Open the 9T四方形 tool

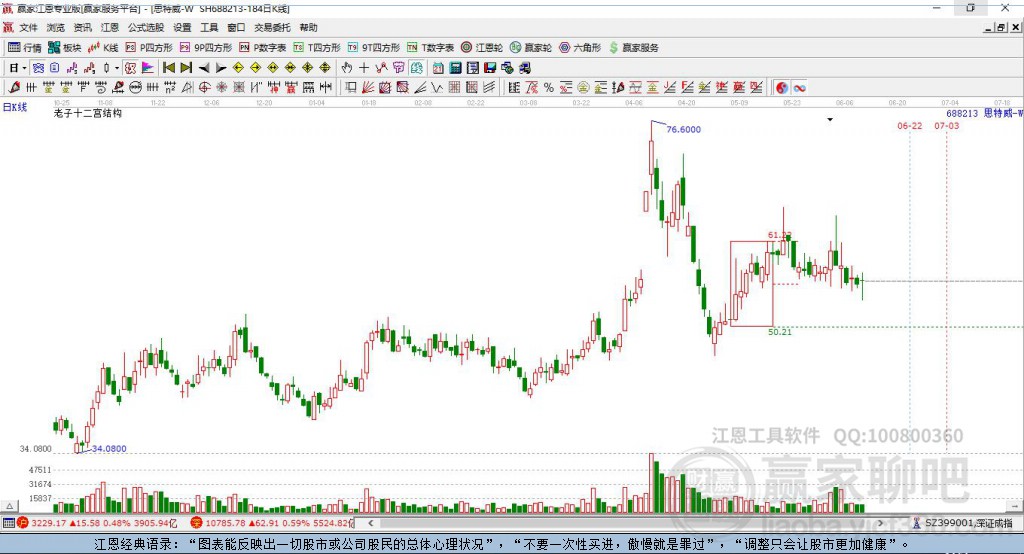pyautogui.click(x=374, y=48)
